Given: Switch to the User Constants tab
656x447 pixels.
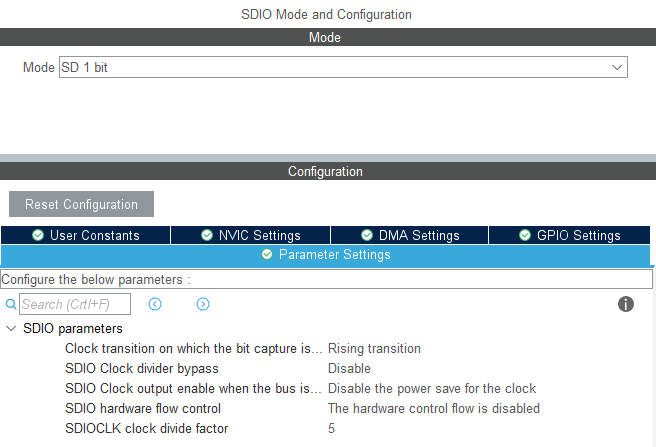Looking at the screenshot, I should [x=86, y=235].
